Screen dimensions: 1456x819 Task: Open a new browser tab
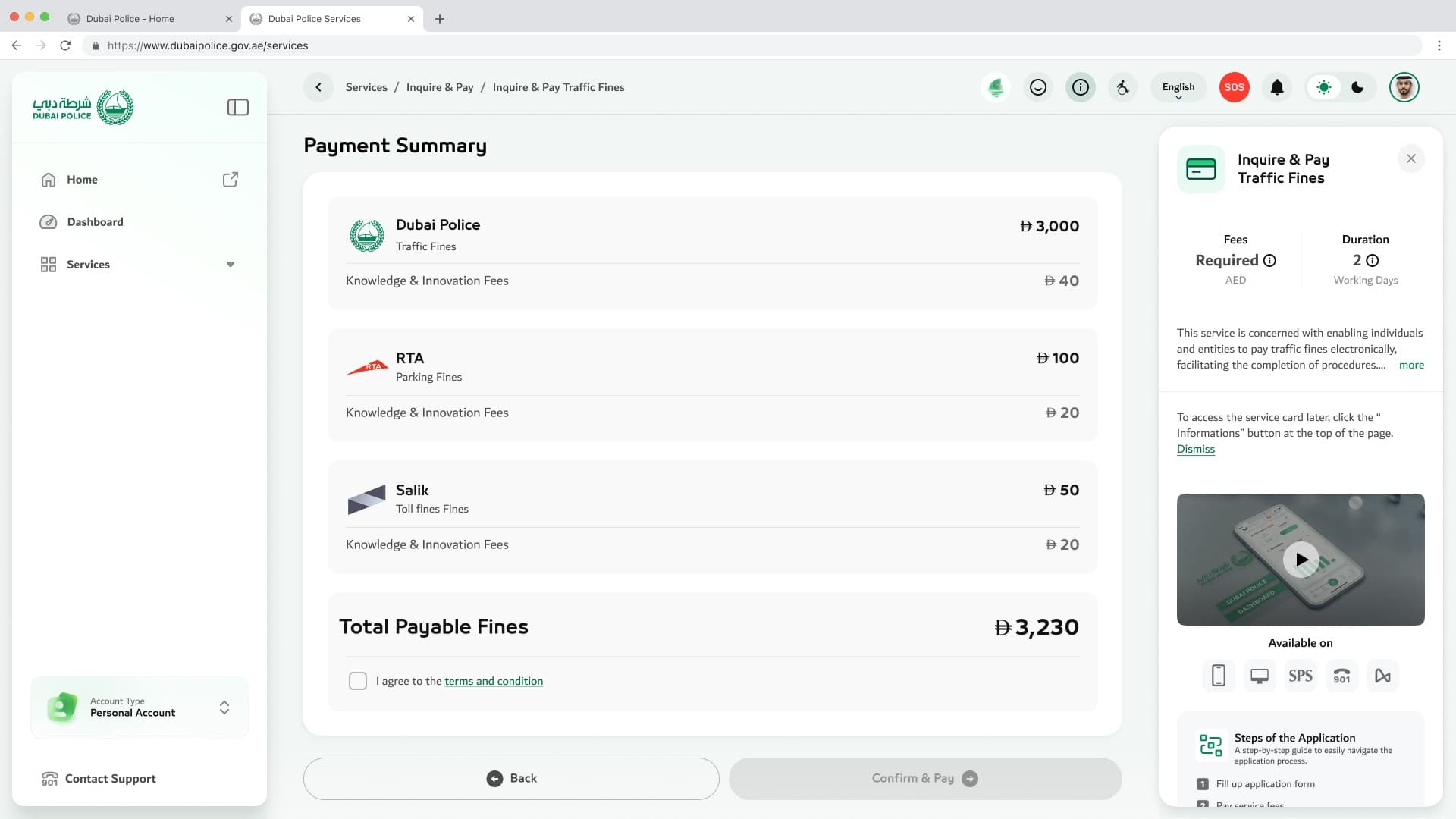(x=440, y=19)
